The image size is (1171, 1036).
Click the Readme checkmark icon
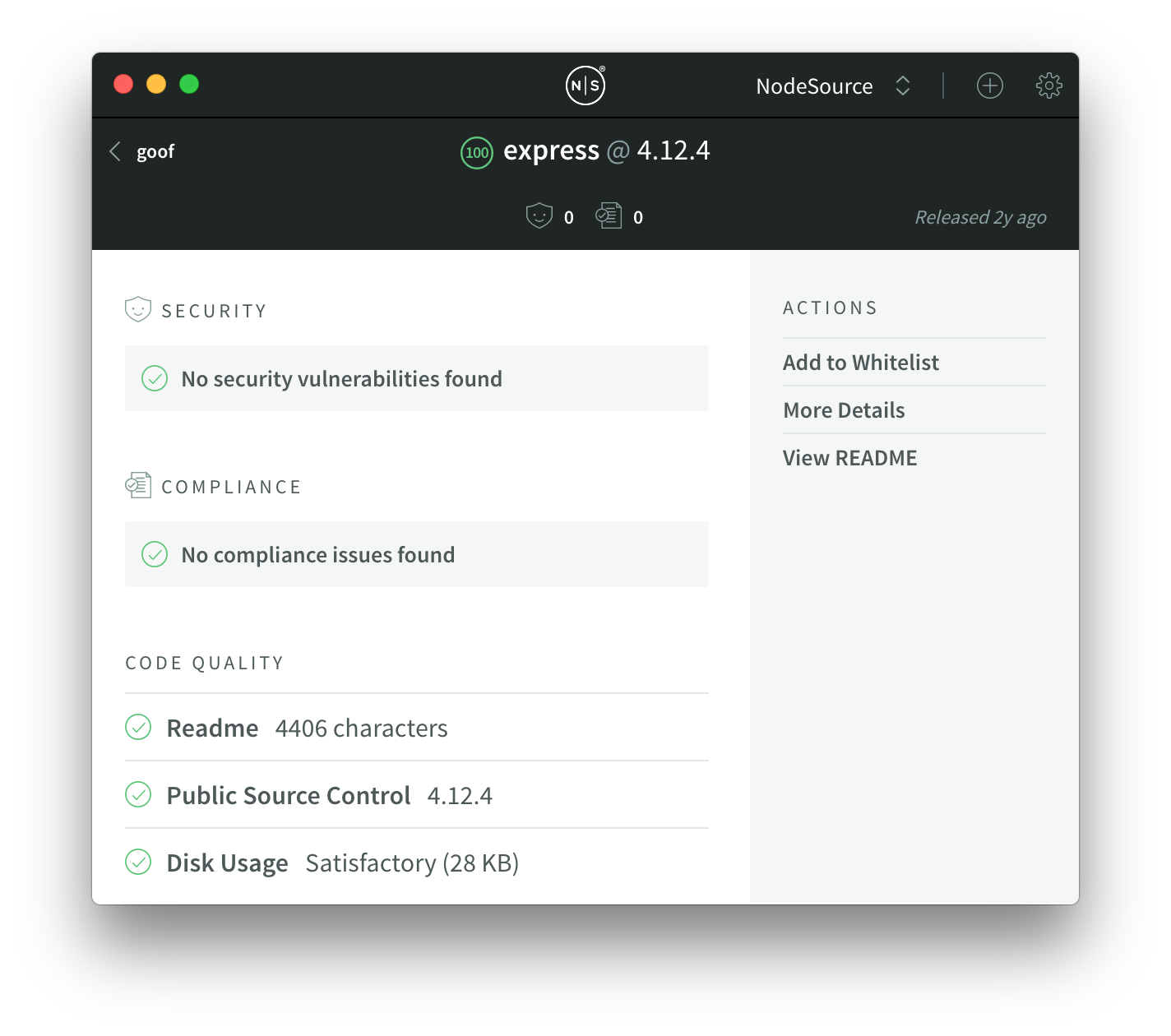[x=138, y=728]
